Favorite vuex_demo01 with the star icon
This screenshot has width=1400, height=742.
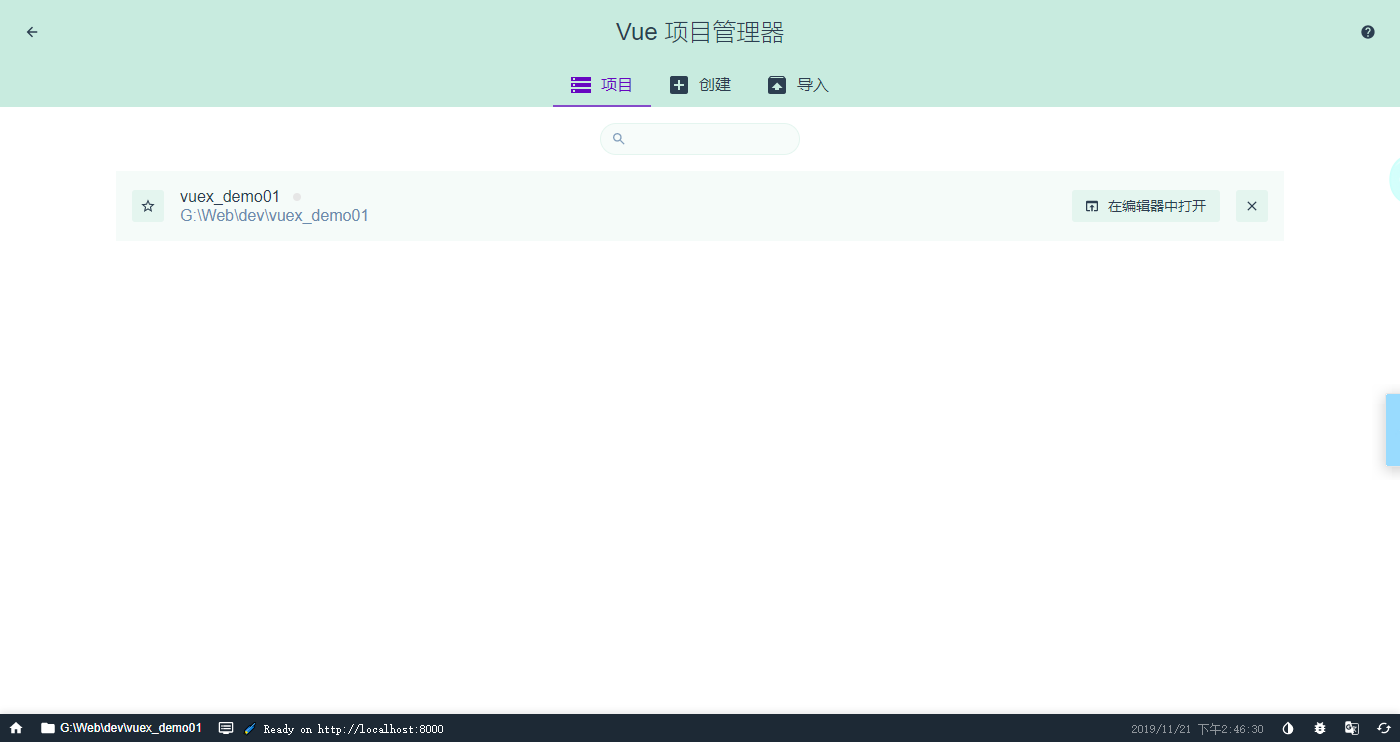coord(148,206)
